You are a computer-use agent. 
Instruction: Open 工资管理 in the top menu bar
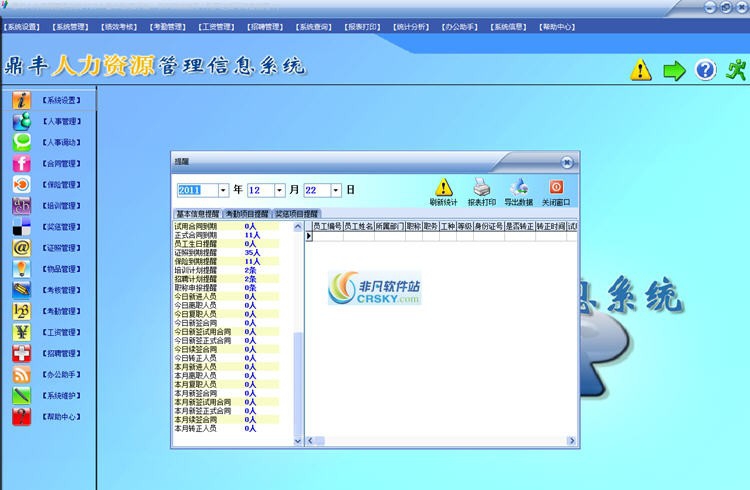tap(216, 27)
